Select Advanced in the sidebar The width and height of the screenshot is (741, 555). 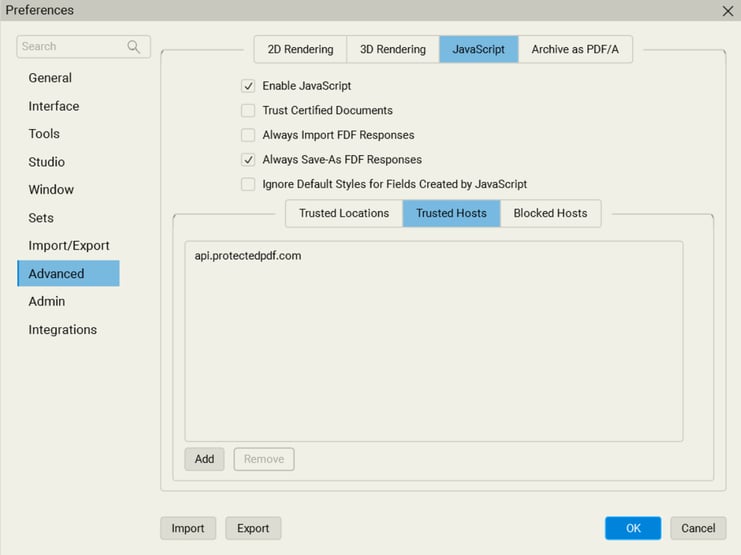[x=69, y=273]
